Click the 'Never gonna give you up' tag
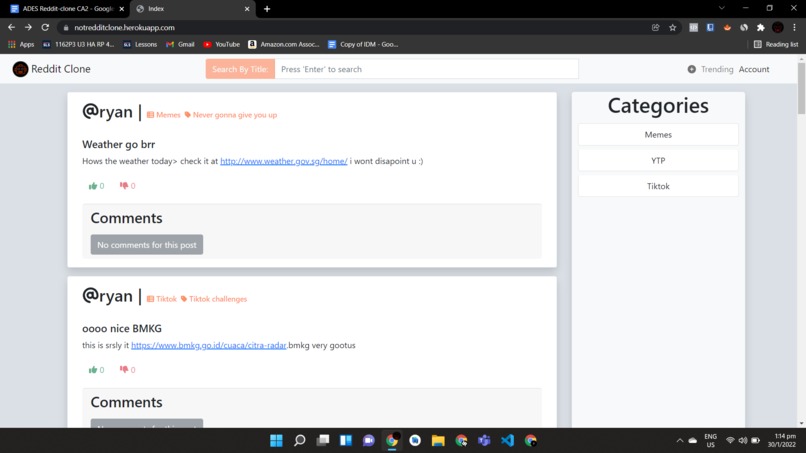 pos(230,115)
